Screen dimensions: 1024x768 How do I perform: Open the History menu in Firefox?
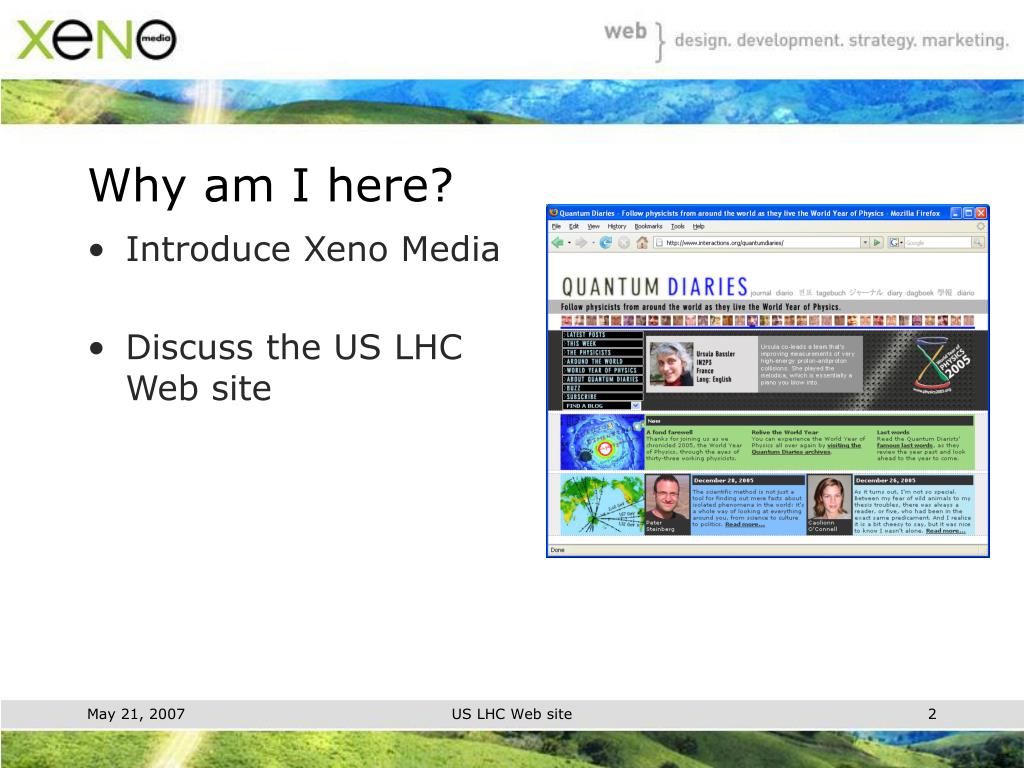616,227
